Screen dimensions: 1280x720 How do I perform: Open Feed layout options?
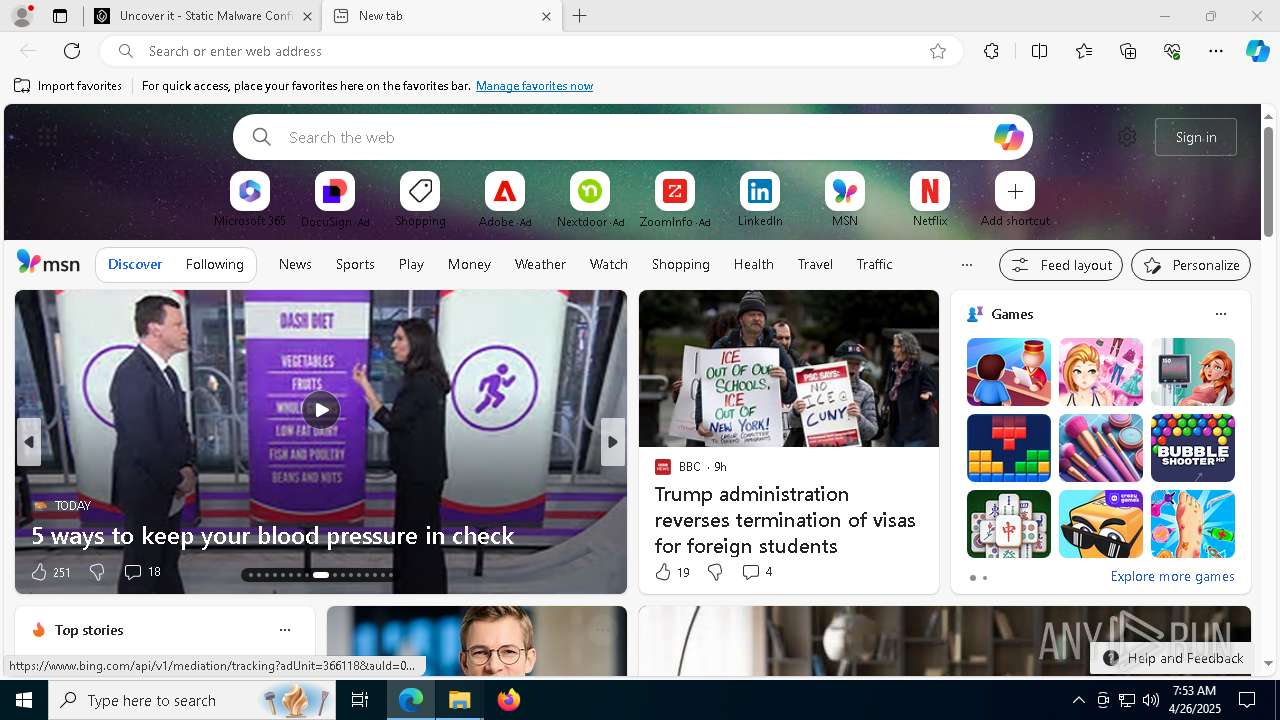[x=1060, y=265]
